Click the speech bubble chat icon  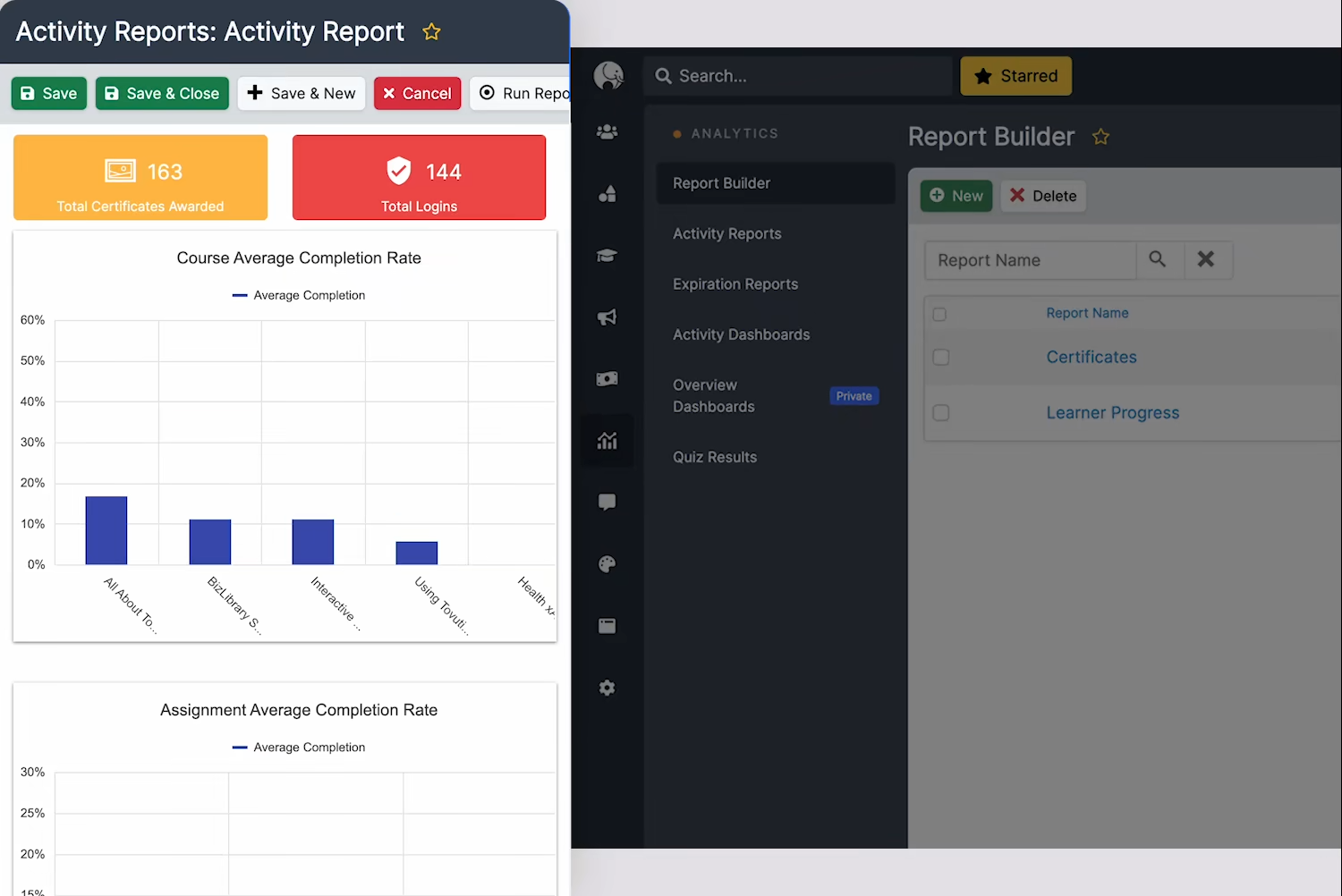coord(607,503)
